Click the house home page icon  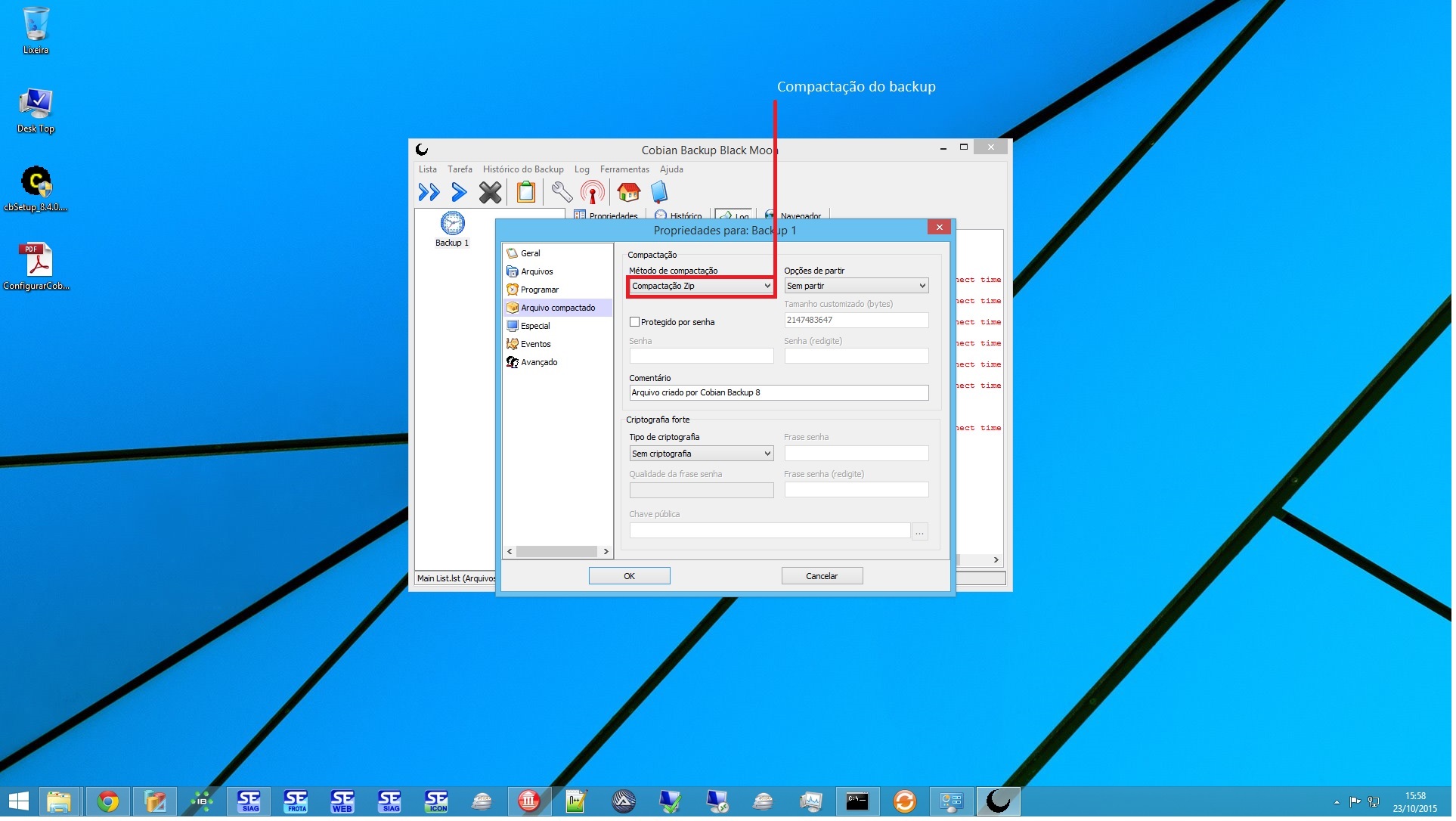pos(630,193)
